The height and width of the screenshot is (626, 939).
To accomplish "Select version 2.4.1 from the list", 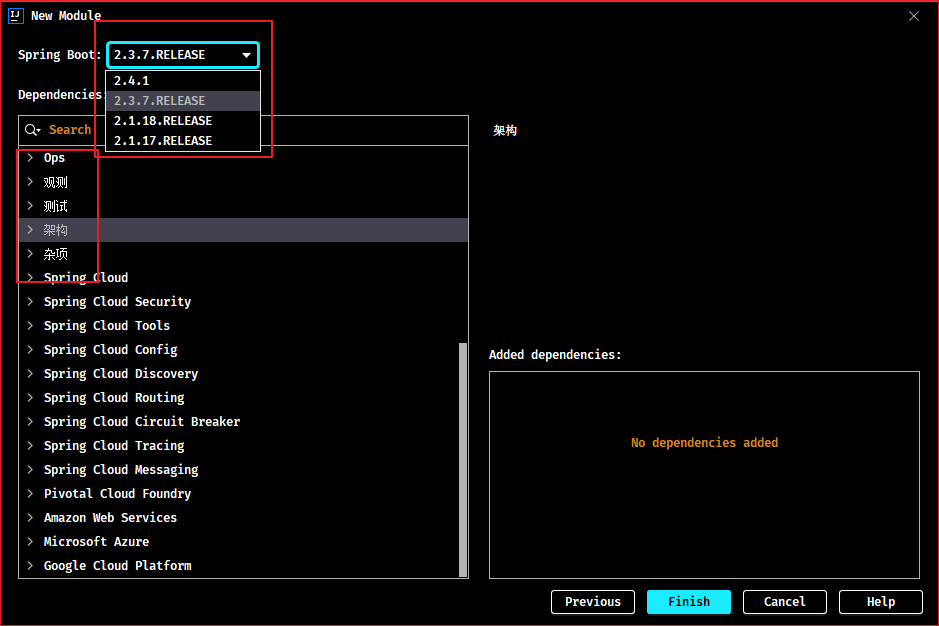I will pyautogui.click(x=183, y=81).
